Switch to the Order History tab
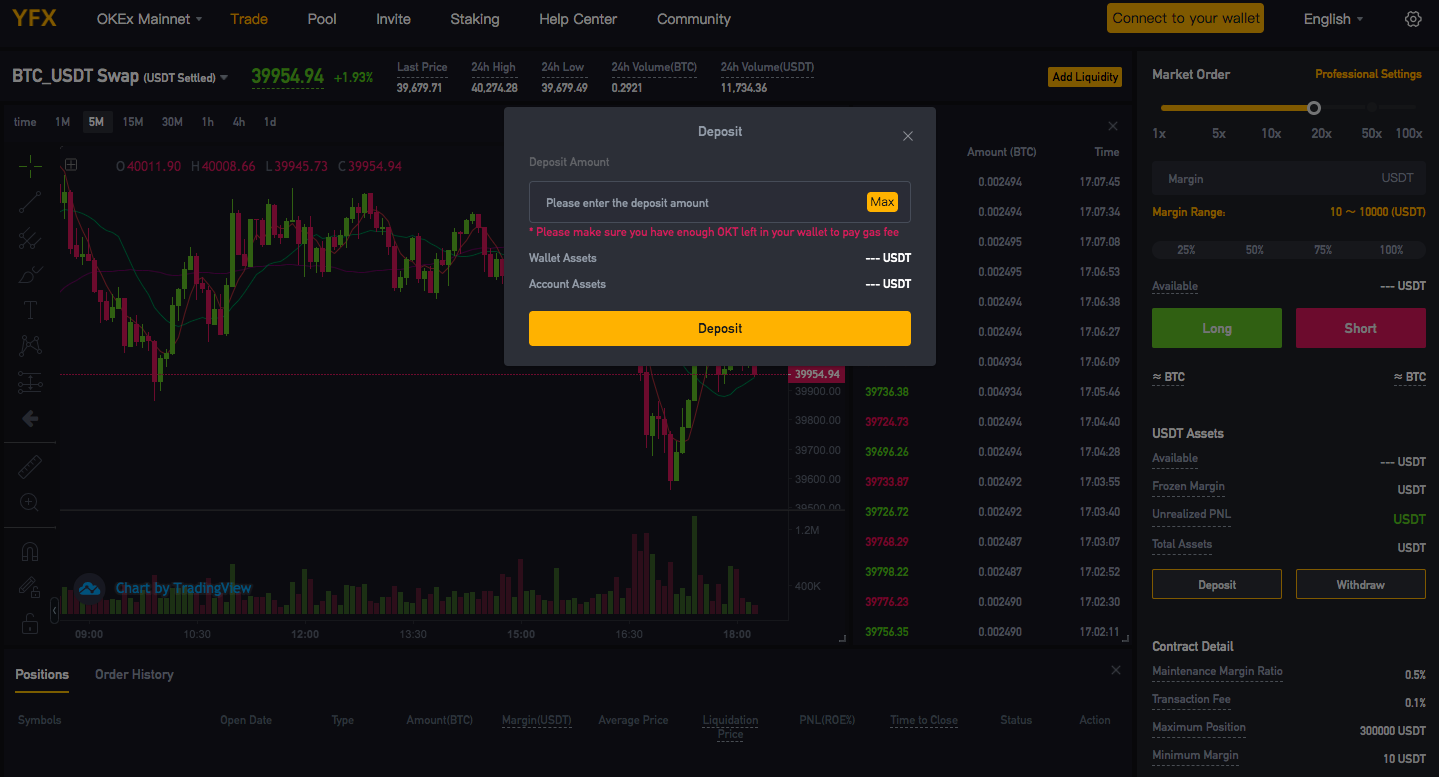The width and height of the screenshot is (1439, 777). [x=134, y=674]
